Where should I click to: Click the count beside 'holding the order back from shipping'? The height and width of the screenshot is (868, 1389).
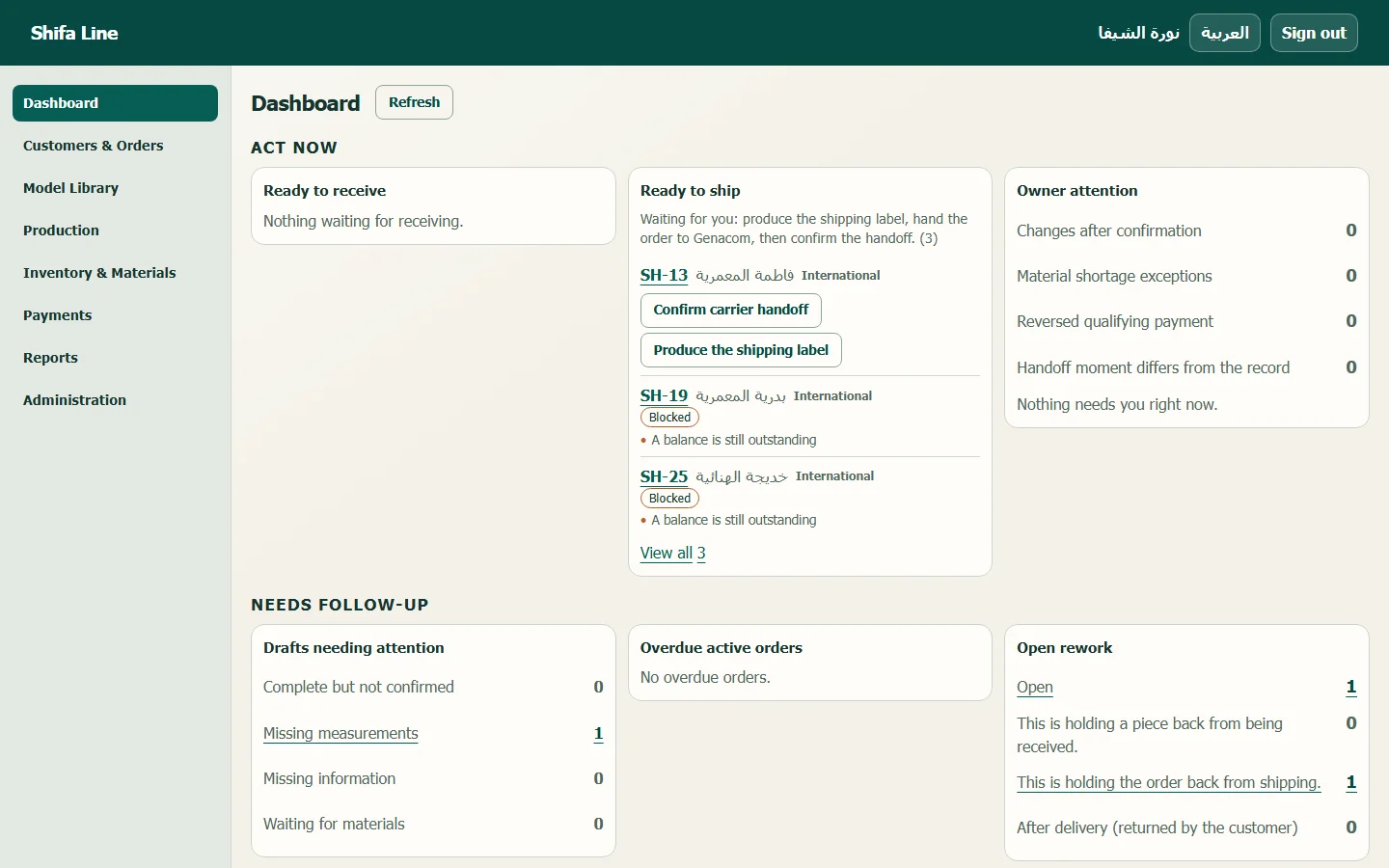1351,782
